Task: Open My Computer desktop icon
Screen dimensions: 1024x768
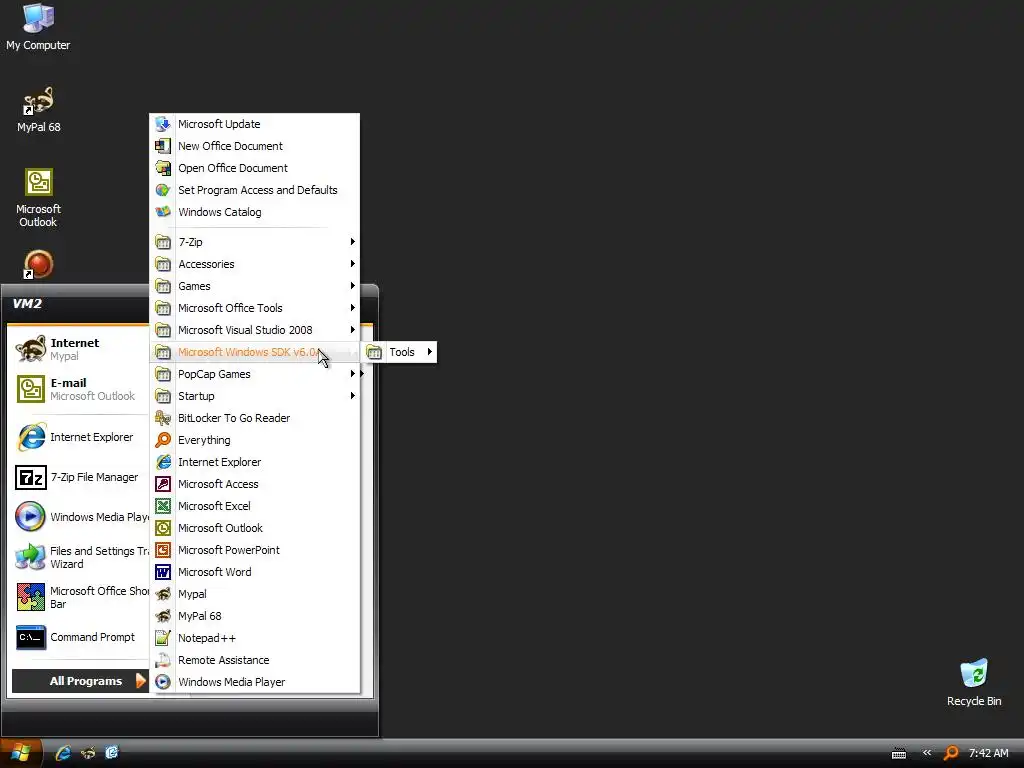Action: point(38,27)
